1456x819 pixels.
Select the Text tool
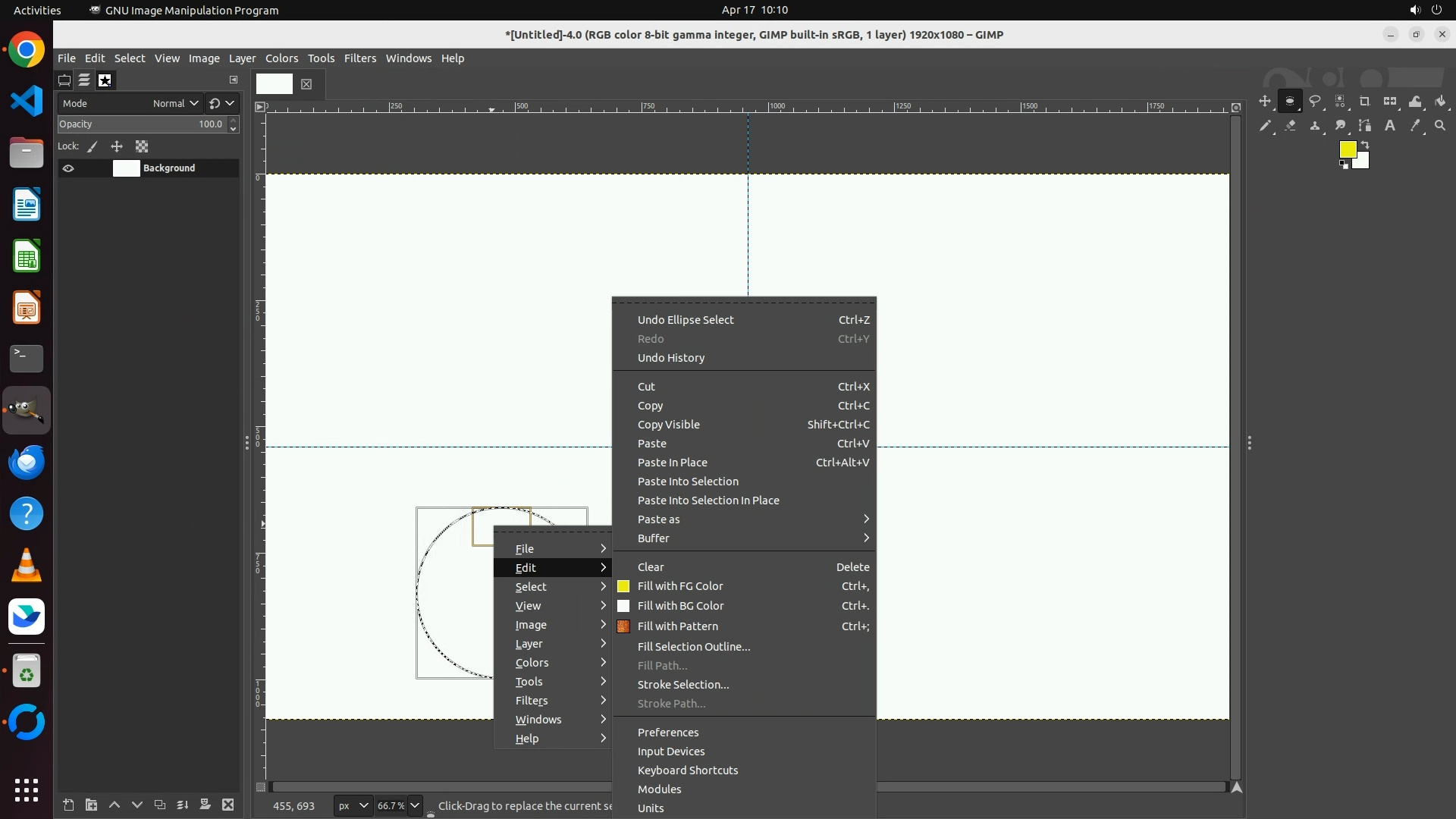point(1390,126)
